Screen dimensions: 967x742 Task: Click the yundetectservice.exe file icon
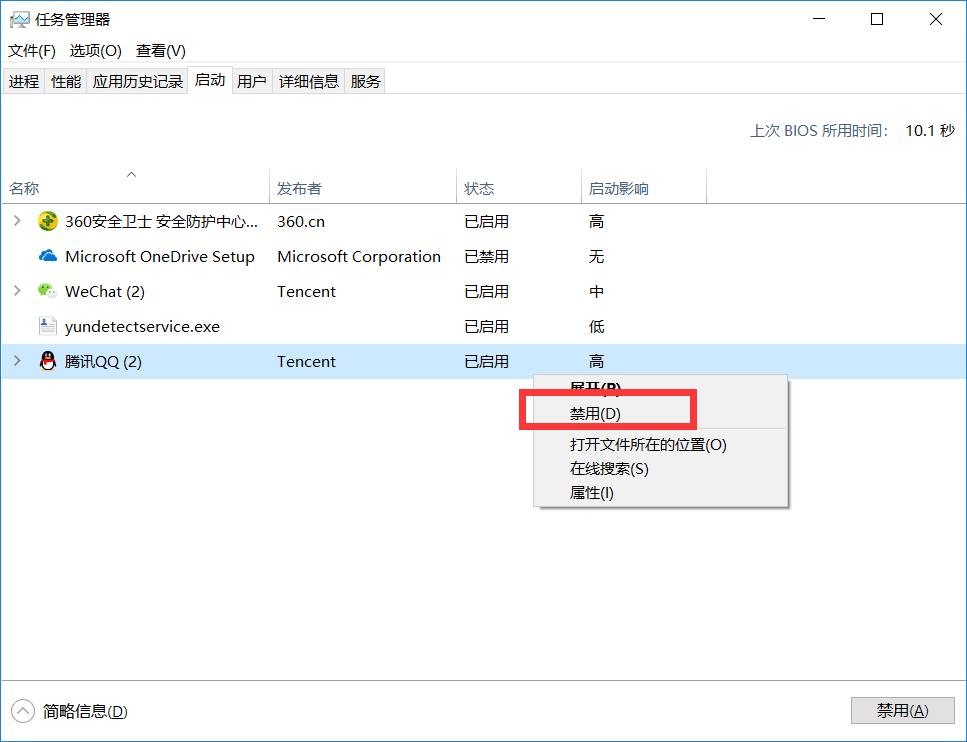pos(48,326)
